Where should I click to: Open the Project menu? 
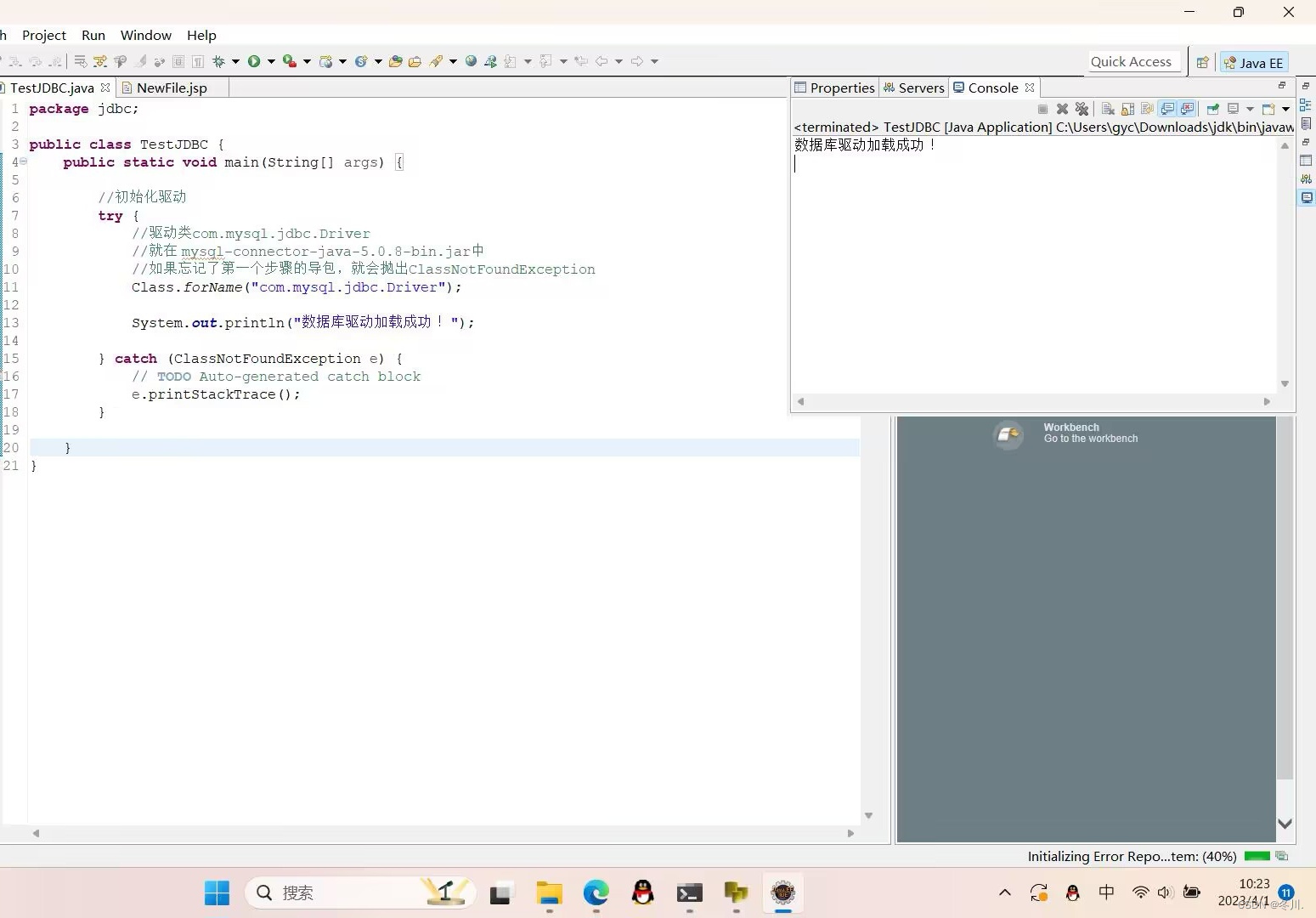[x=44, y=35]
